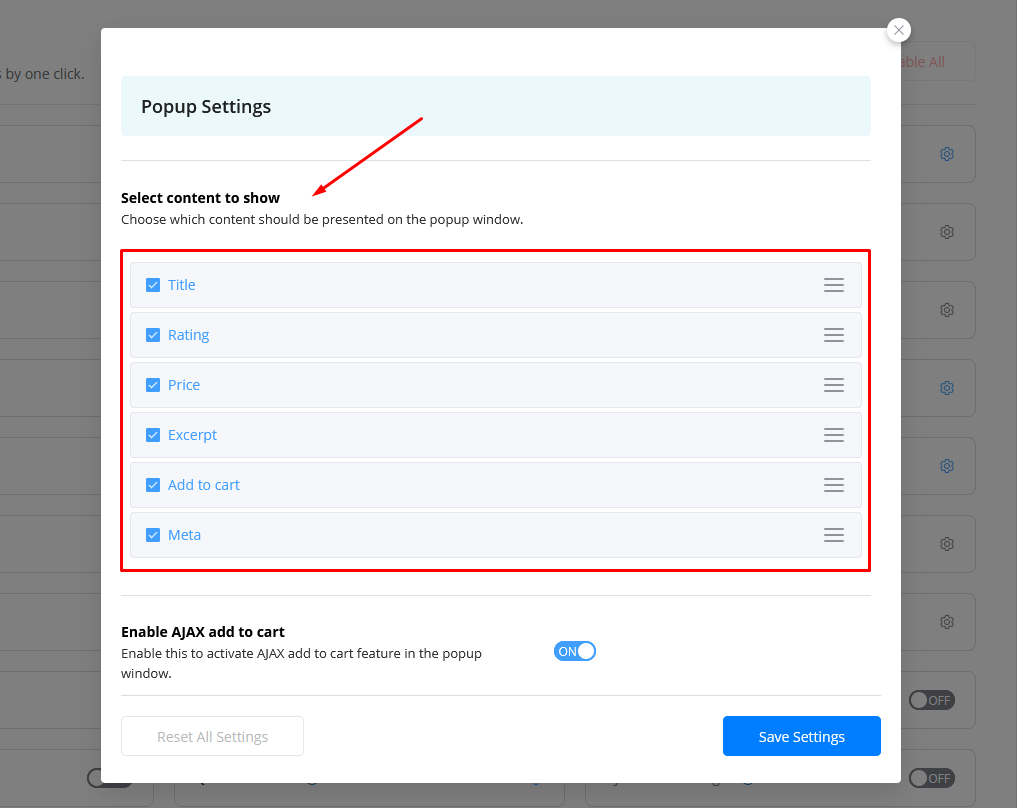The height and width of the screenshot is (808, 1017).
Task: Grab the drag handle on Title row
Action: pos(833,285)
